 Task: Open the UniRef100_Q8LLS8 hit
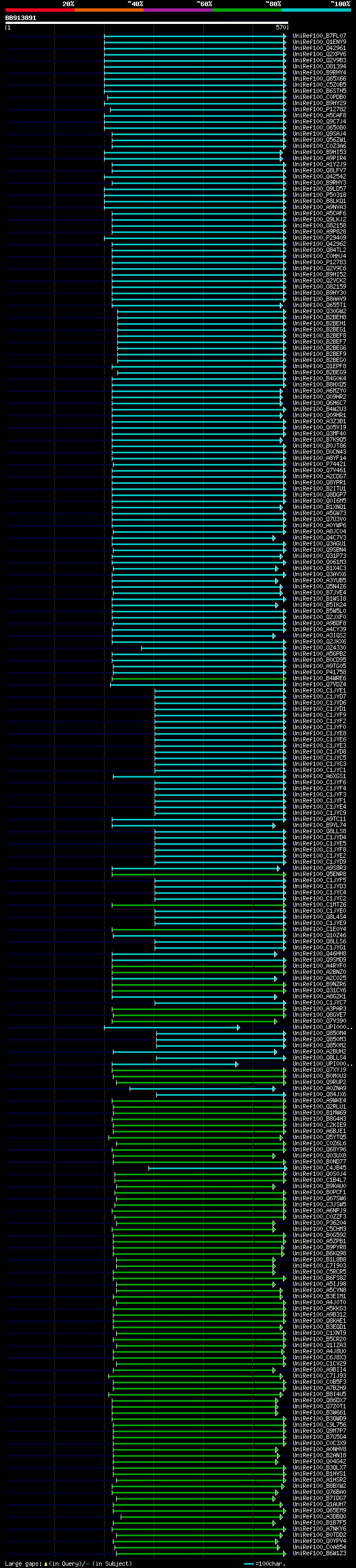click(x=319, y=832)
